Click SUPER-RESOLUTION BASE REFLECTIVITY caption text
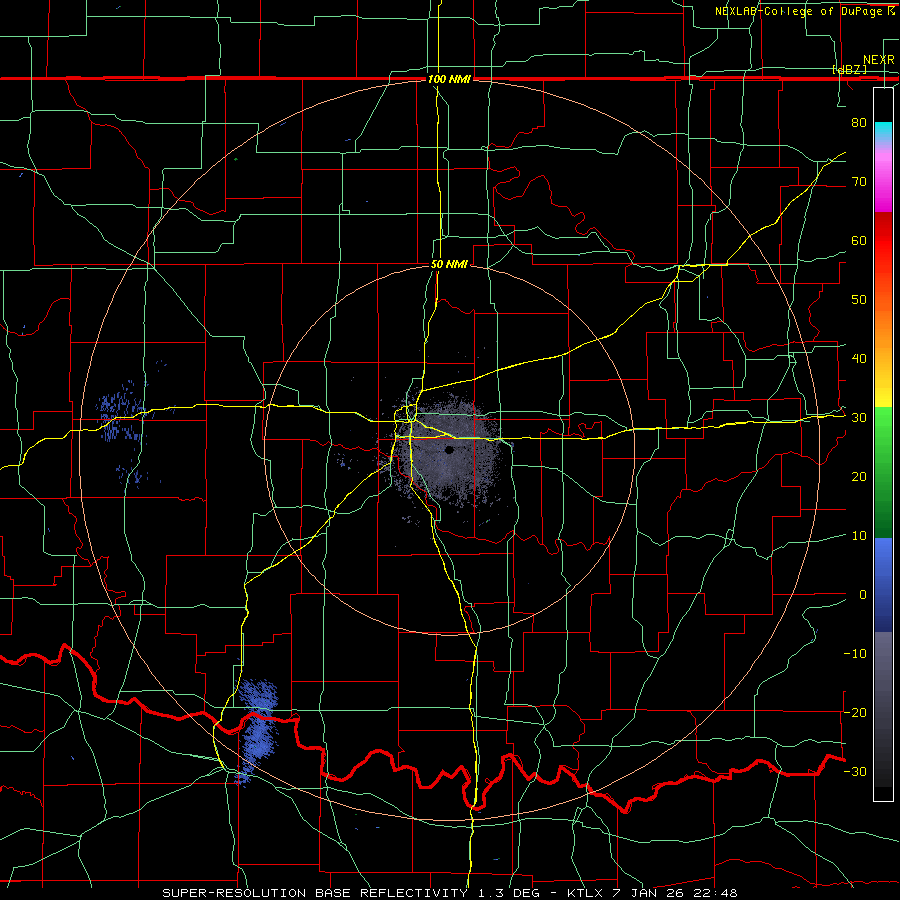 [315, 893]
